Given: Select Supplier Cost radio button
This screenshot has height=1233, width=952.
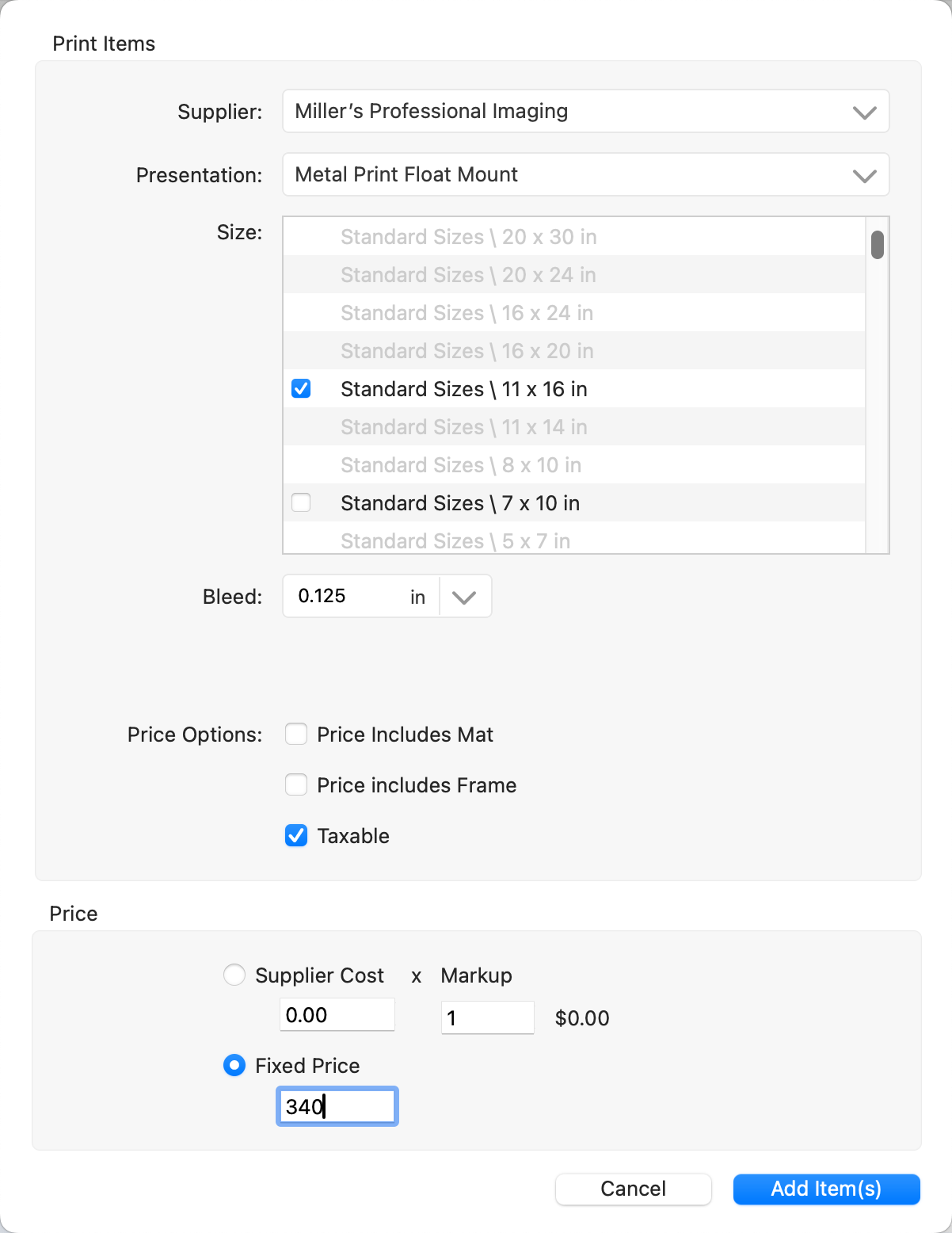Looking at the screenshot, I should (x=234, y=975).
